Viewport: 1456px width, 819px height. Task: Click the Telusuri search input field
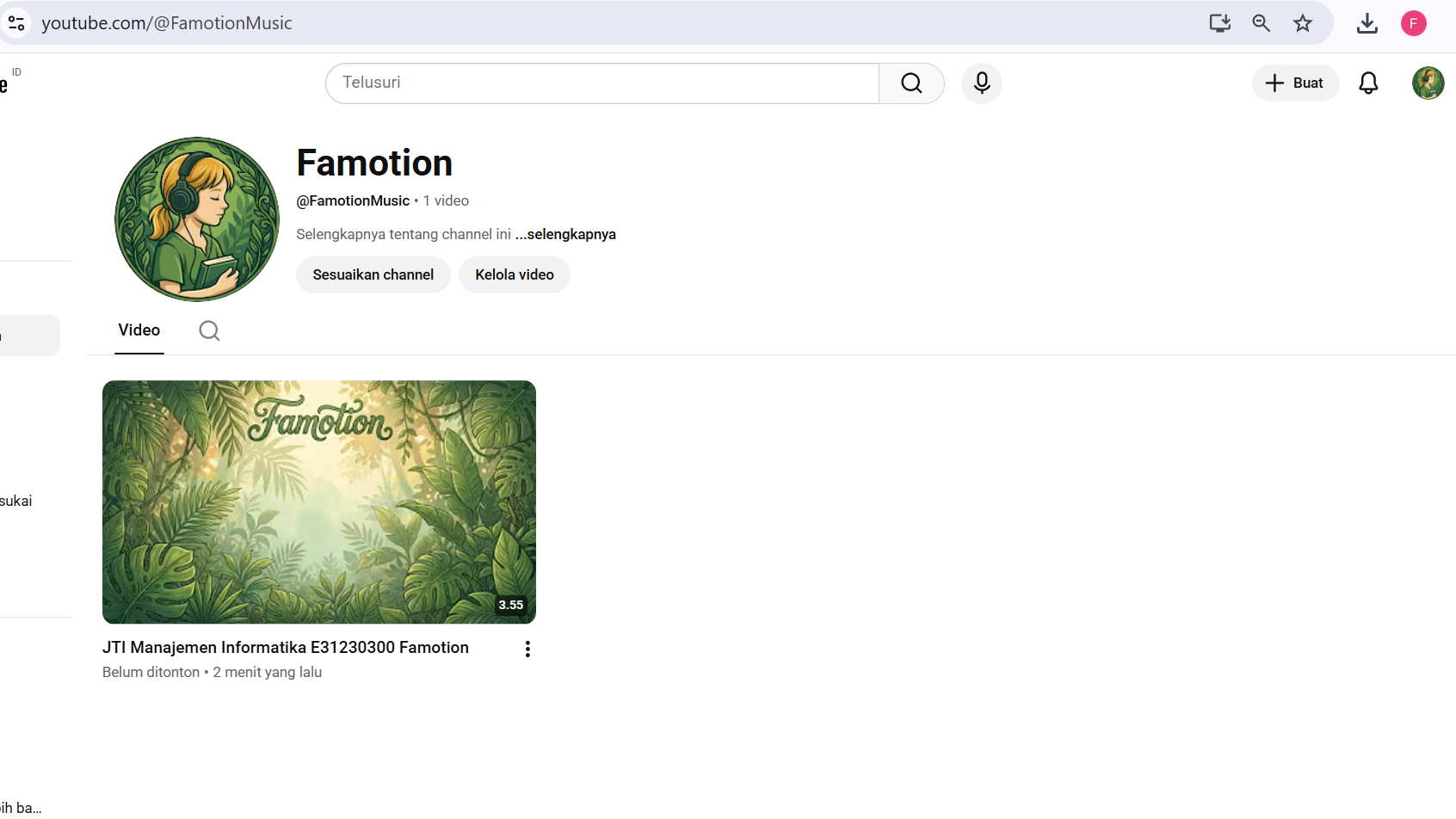pyautogui.click(x=602, y=83)
